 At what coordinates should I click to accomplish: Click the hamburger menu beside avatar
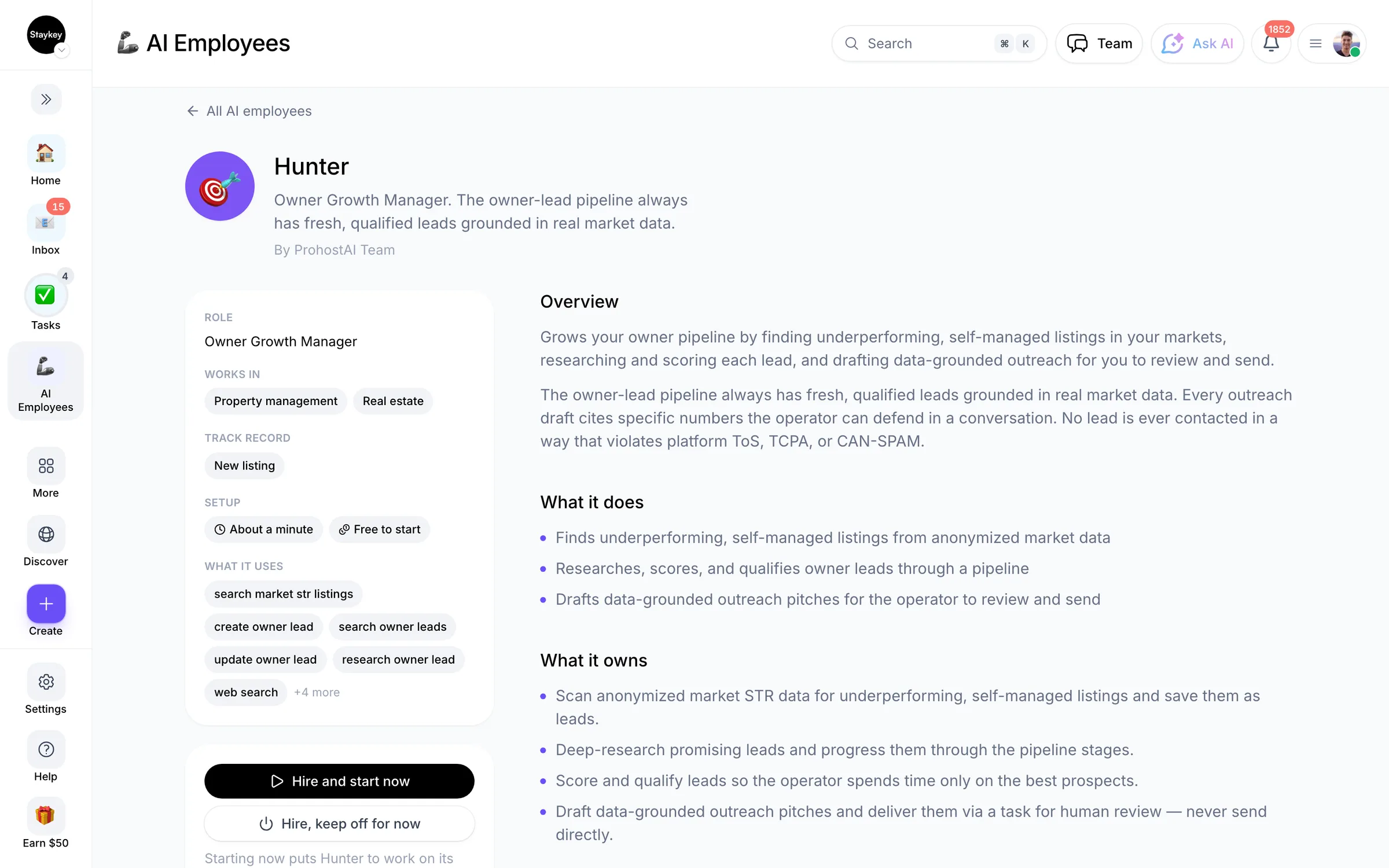[1315, 43]
